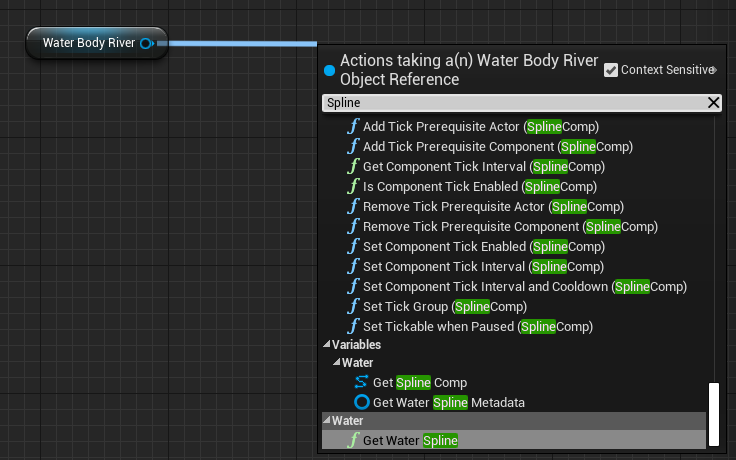Toggle the Context Sensitive checkbox
This screenshot has height=460, width=736.
[x=611, y=70]
